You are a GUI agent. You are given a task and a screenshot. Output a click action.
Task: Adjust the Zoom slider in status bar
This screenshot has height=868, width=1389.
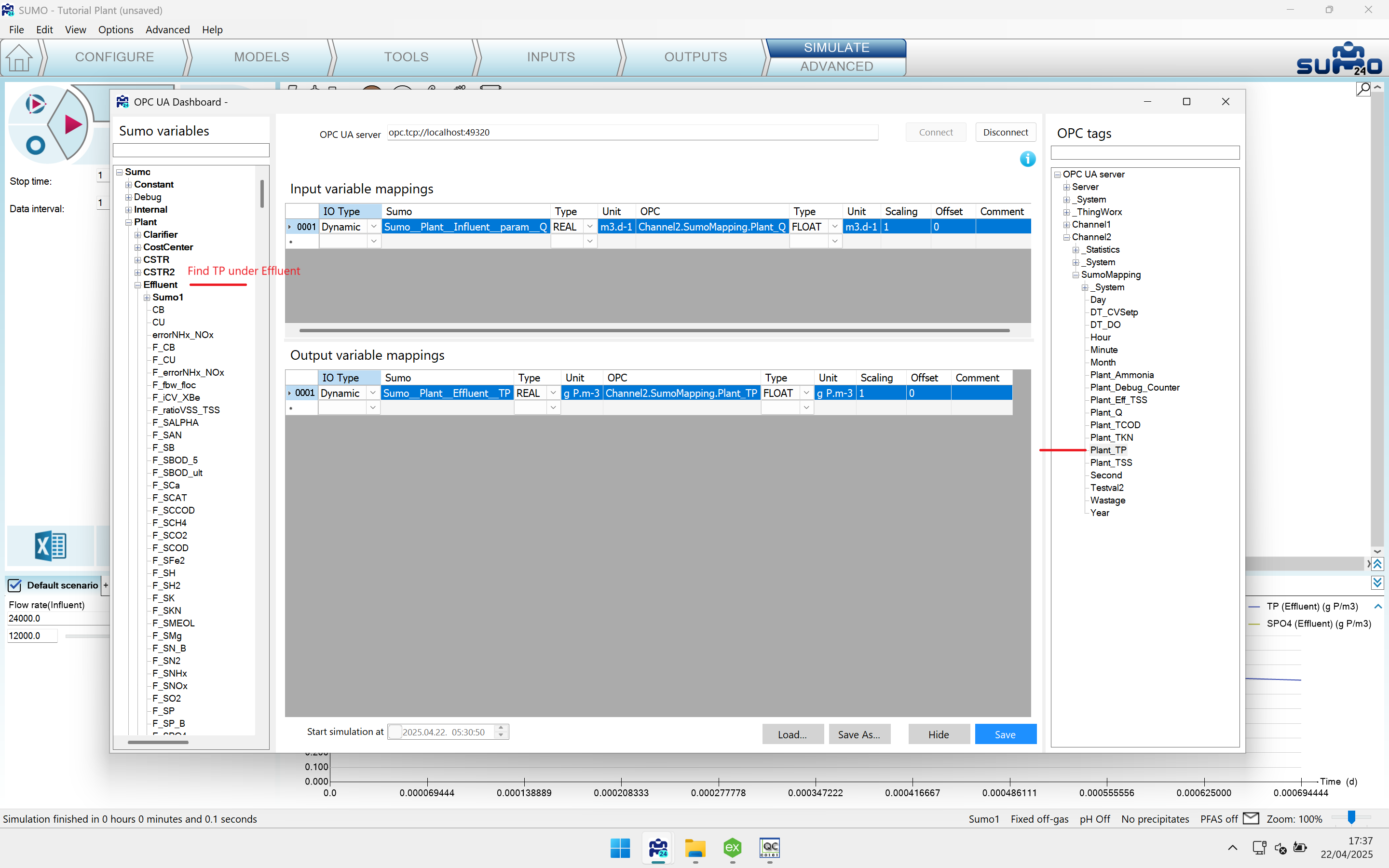[x=1352, y=818]
